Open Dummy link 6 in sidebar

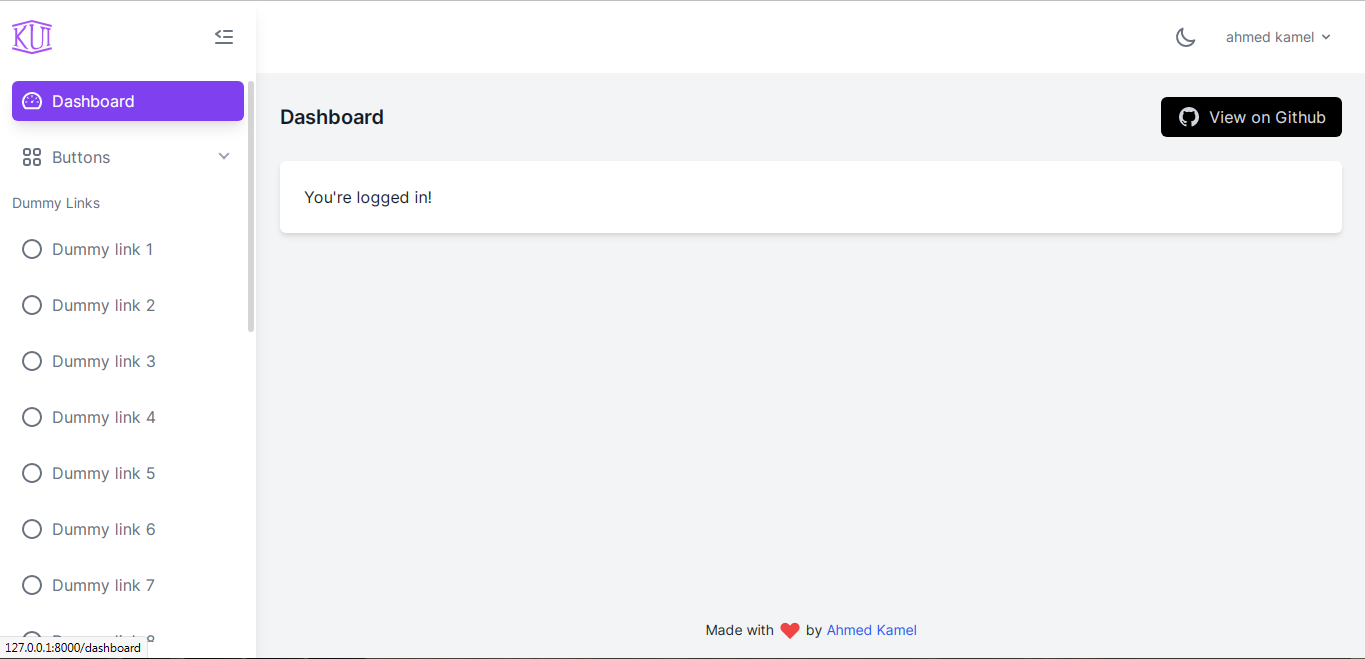point(103,529)
